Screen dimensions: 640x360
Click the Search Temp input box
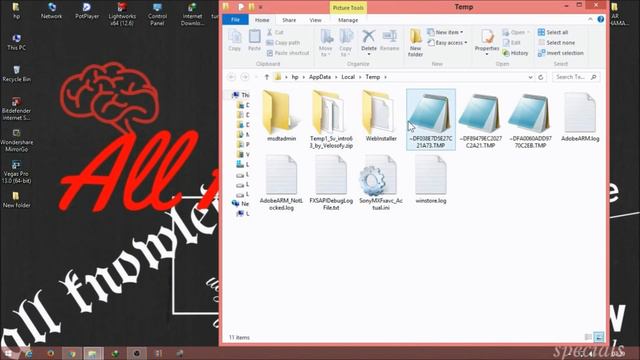[576, 77]
